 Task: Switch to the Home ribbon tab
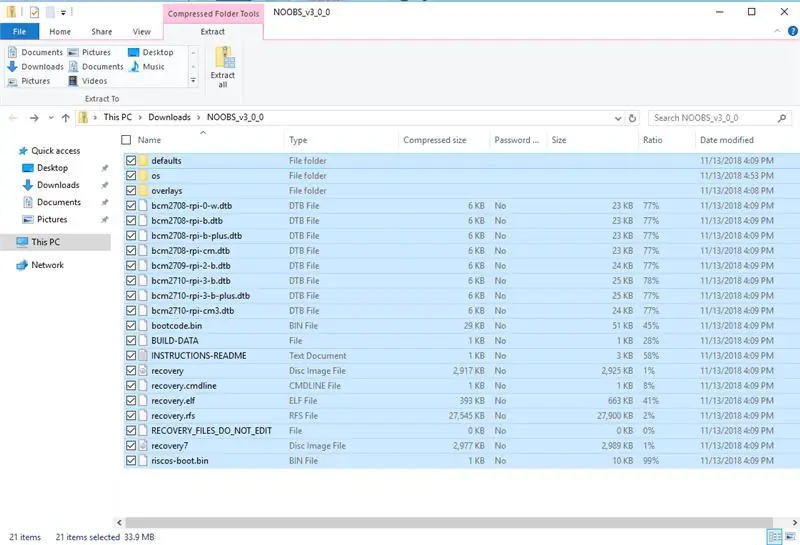(60, 32)
